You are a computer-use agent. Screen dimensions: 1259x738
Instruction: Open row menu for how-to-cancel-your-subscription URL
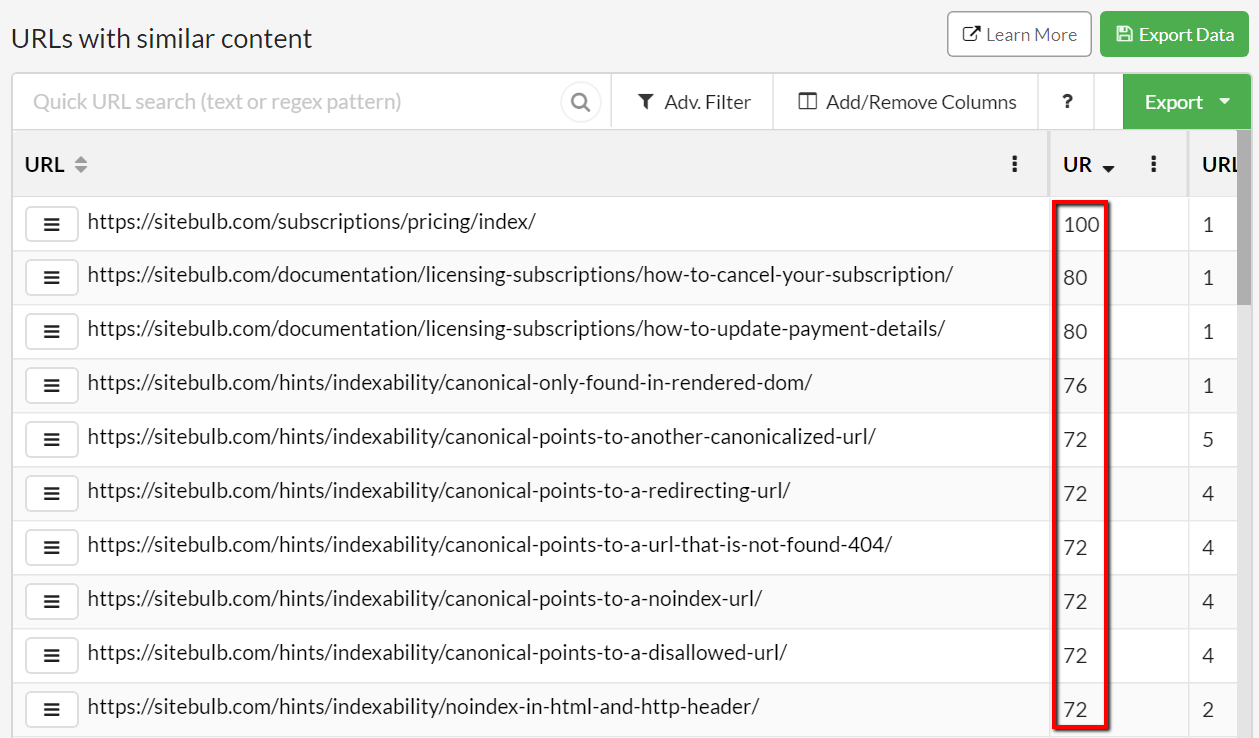pyautogui.click(x=52, y=279)
